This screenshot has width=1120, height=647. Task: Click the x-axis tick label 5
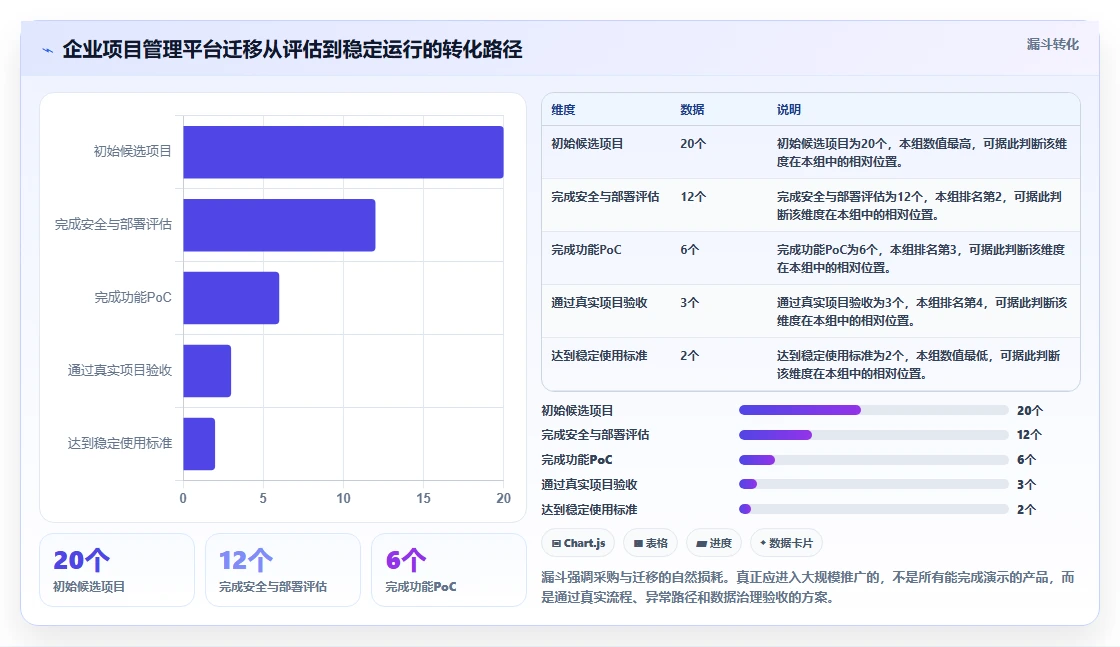coord(264,498)
